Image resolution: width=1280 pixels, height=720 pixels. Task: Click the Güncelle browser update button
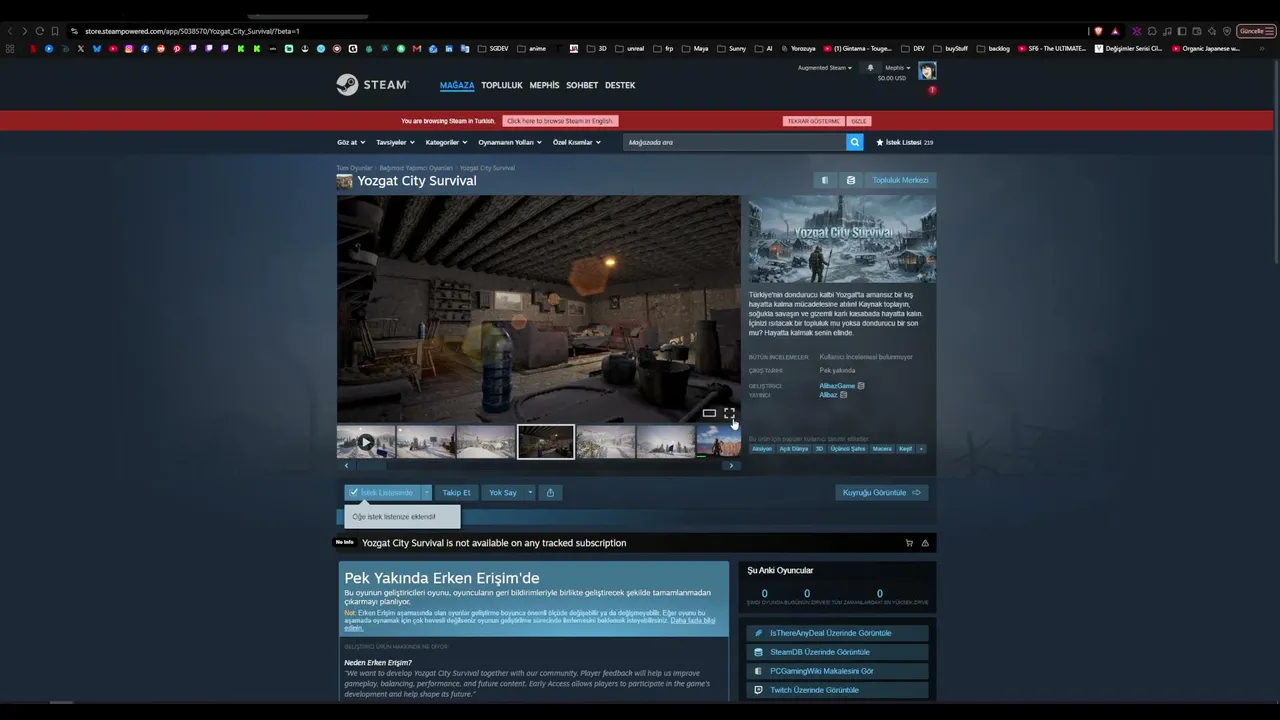tap(1256, 31)
